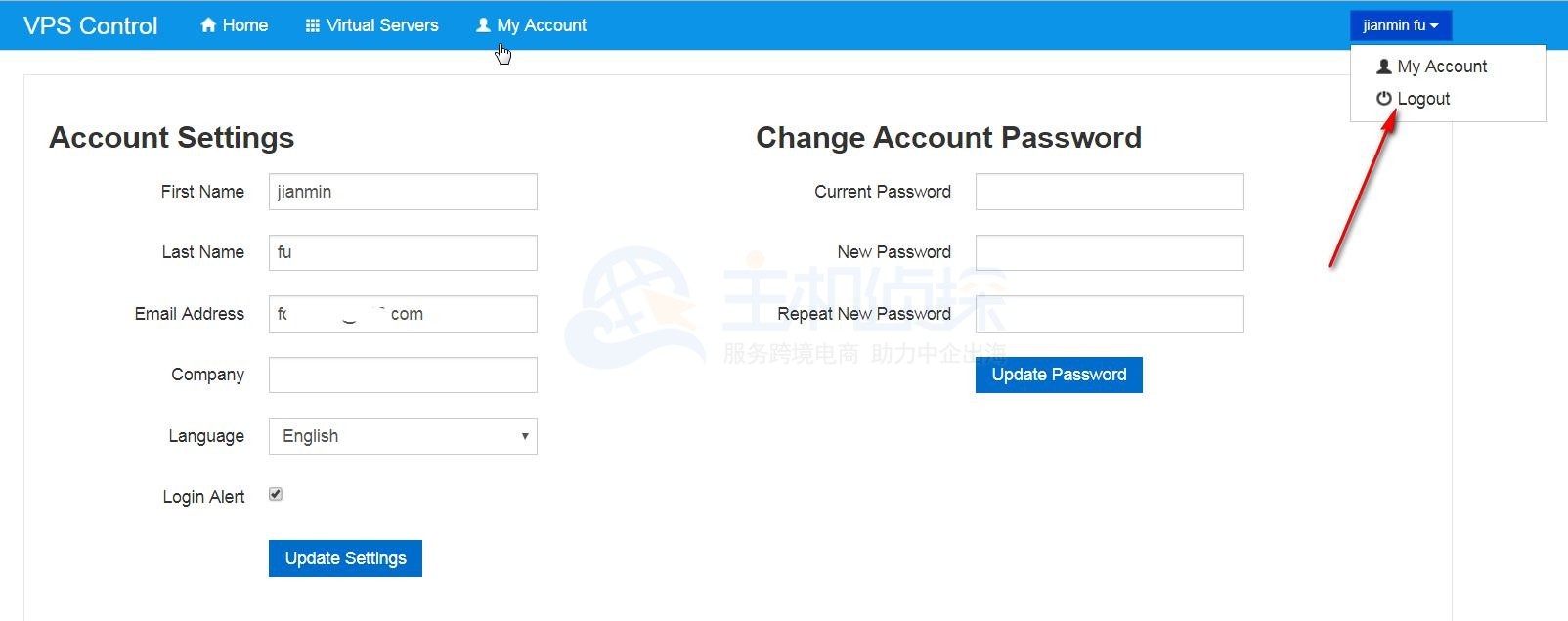Toggle the Login Alert checkbox
The image size is (1568, 621).
[x=276, y=495]
